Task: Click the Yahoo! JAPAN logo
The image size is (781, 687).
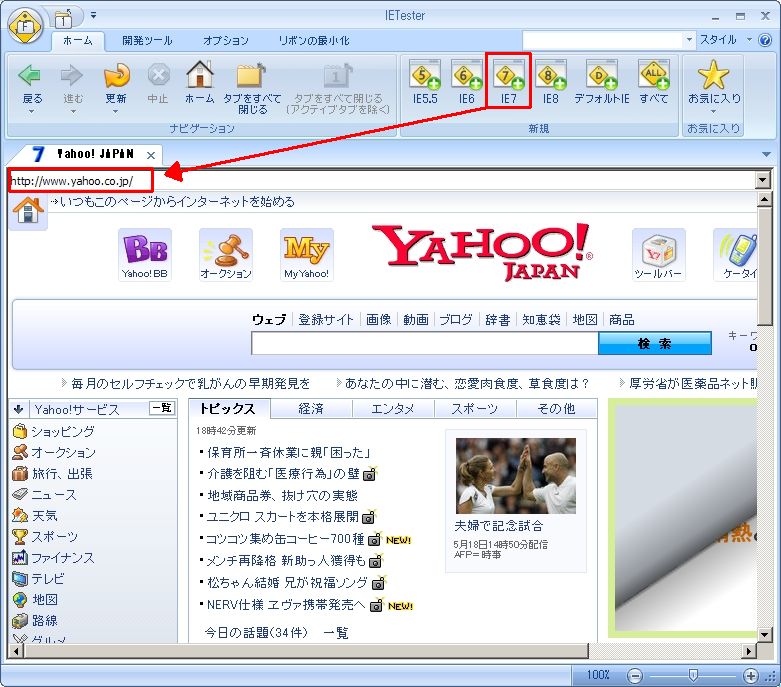Action: (x=482, y=252)
